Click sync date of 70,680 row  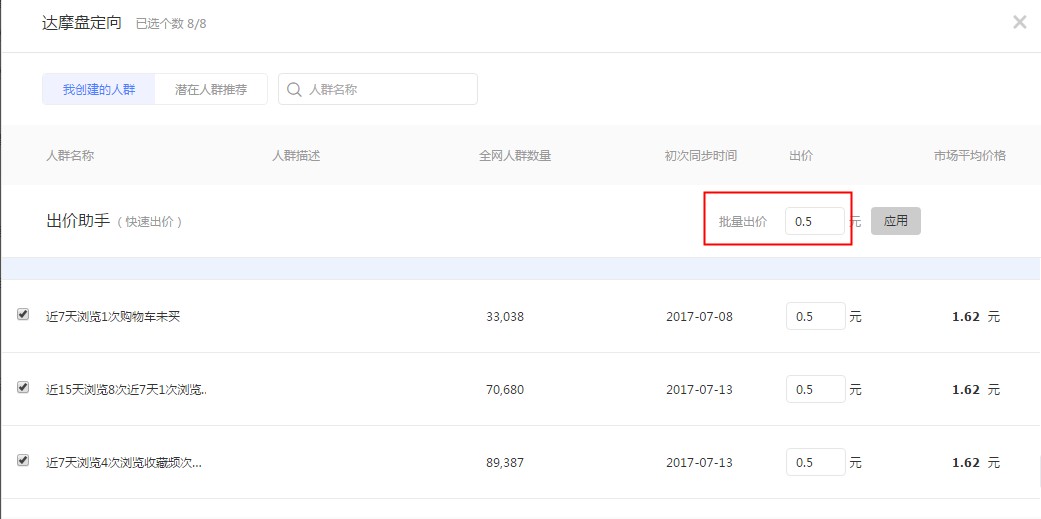(699, 390)
